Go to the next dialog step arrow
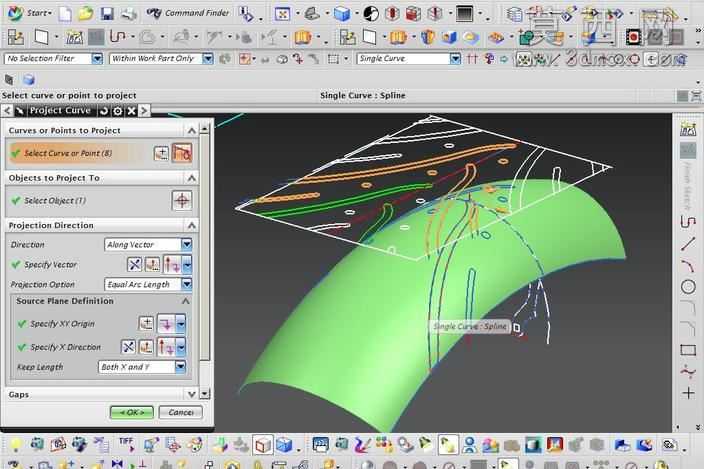The width and height of the screenshot is (704, 469). click(x=144, y=110)
